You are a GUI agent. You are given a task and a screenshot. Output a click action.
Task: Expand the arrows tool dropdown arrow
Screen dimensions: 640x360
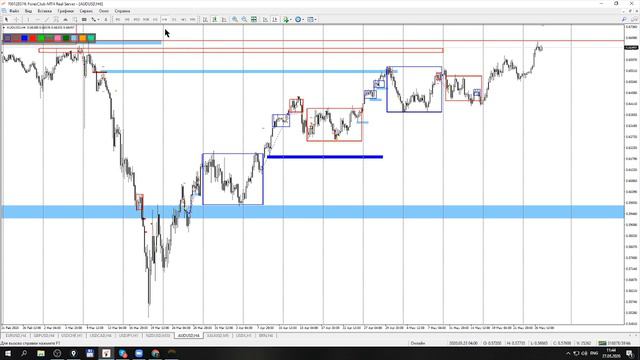pyautogui.click(x=99, y=19)
